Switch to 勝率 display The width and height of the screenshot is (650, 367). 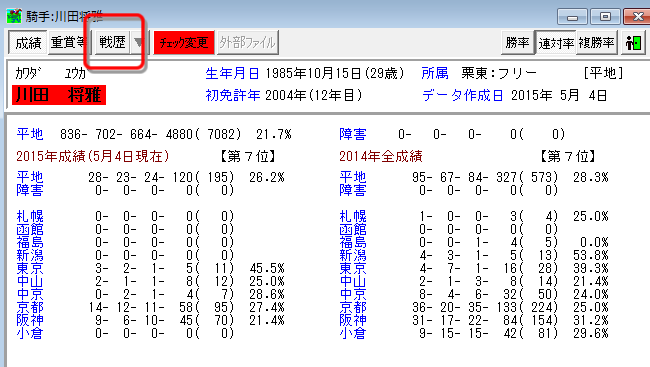(x=517, y=43)
